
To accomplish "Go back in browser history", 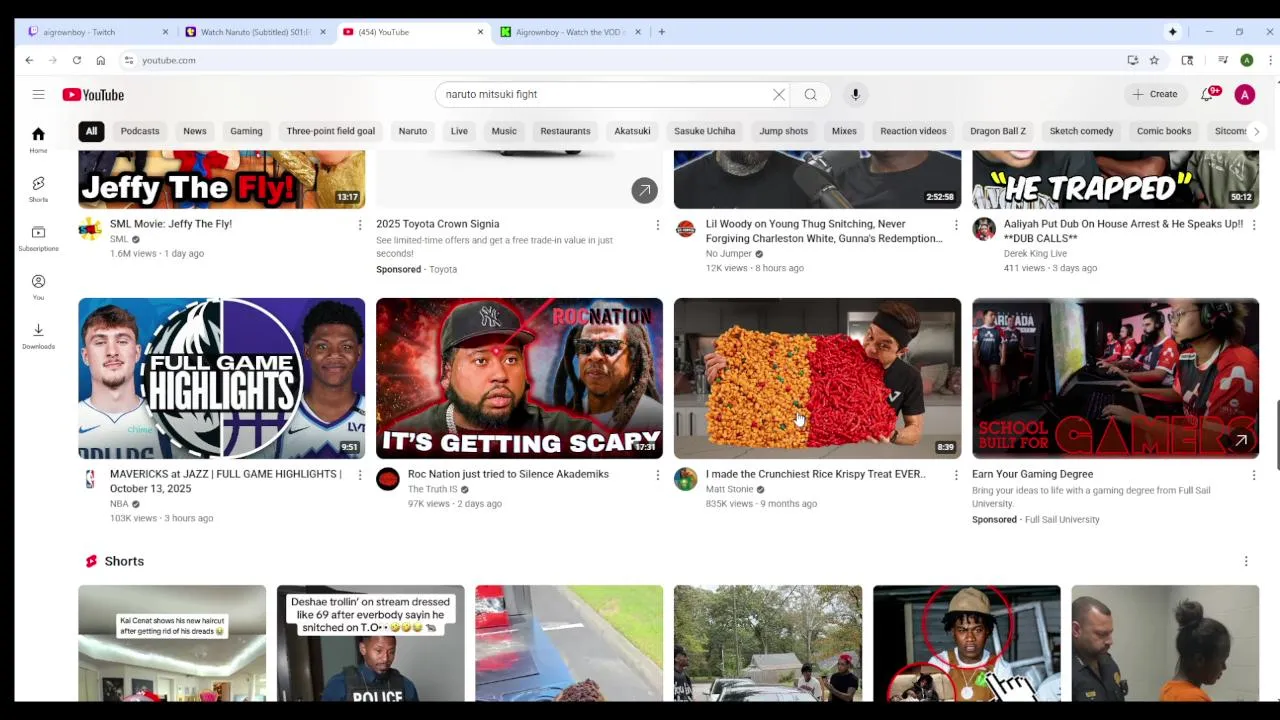I will 29,60.
